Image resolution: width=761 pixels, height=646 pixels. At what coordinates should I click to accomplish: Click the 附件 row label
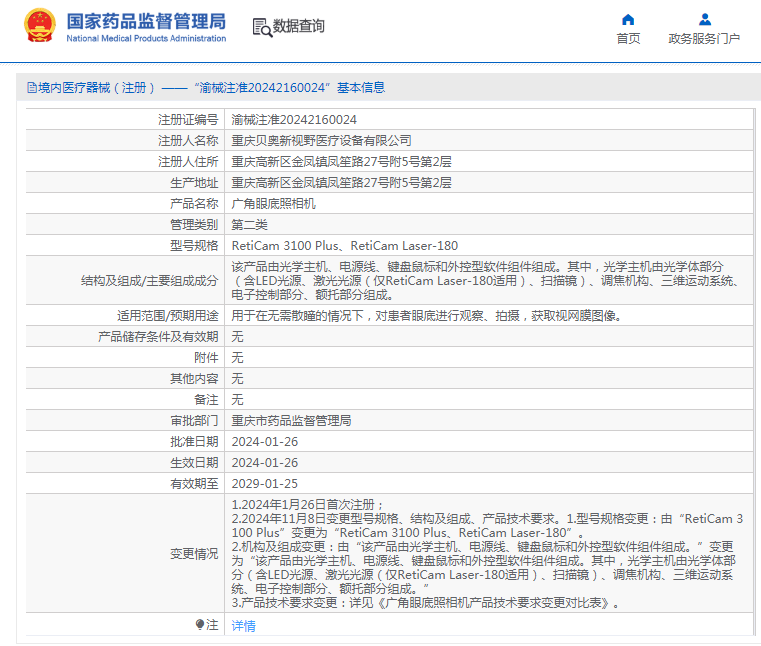pyautogui.click(x=206, y=358)
